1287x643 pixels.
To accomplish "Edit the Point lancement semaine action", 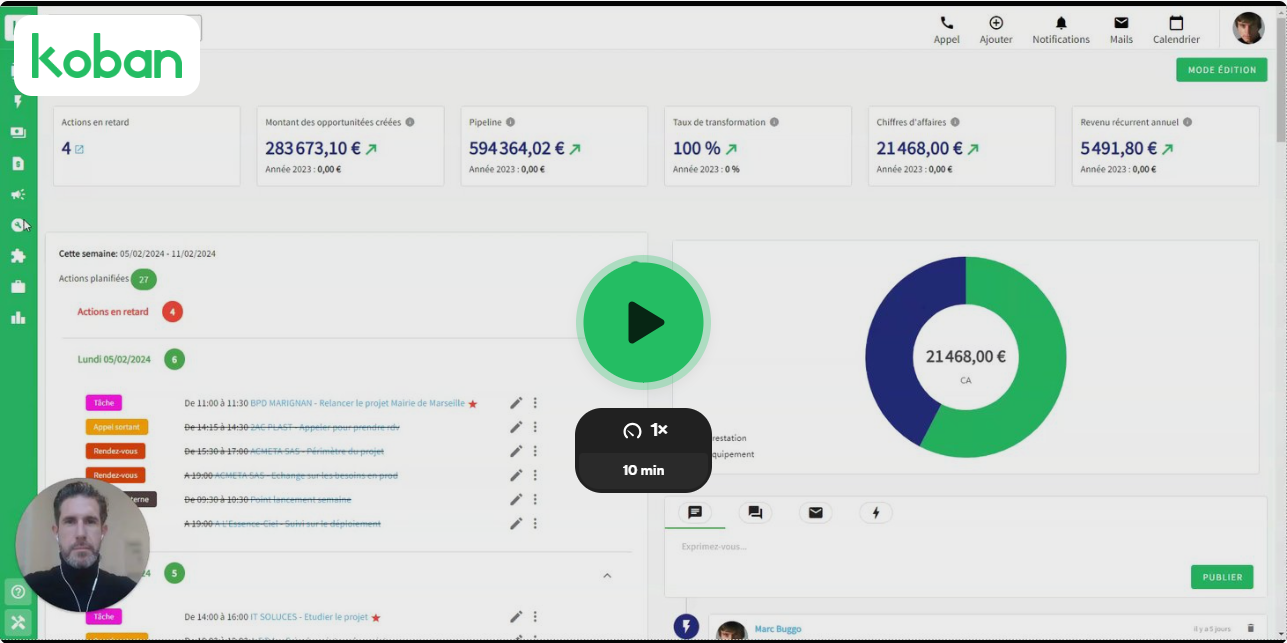I will pos(516,499).
